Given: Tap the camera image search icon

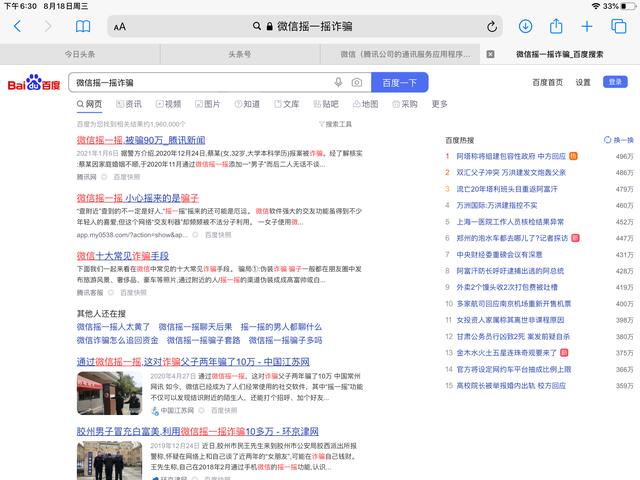Looking at the screenshot, I should coord(357,83).
